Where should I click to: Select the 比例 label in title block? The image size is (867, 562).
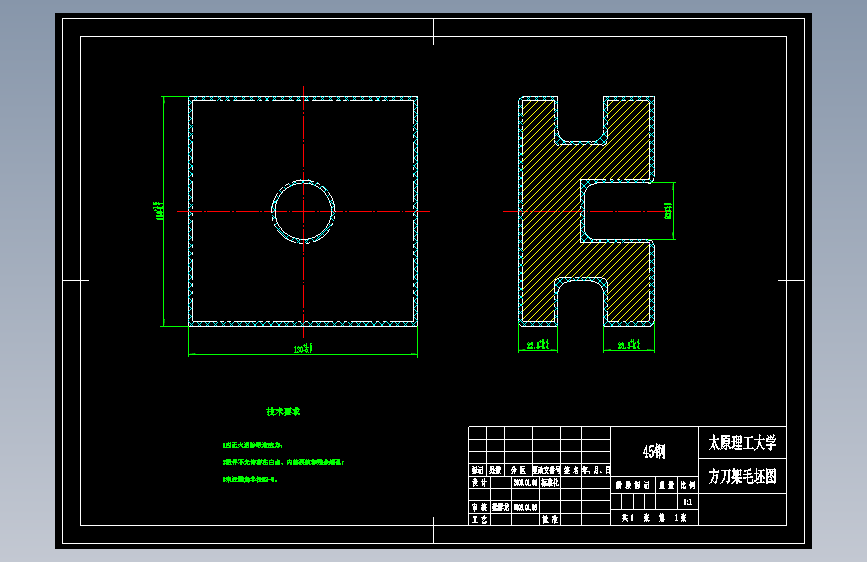(x=687, y=485)
